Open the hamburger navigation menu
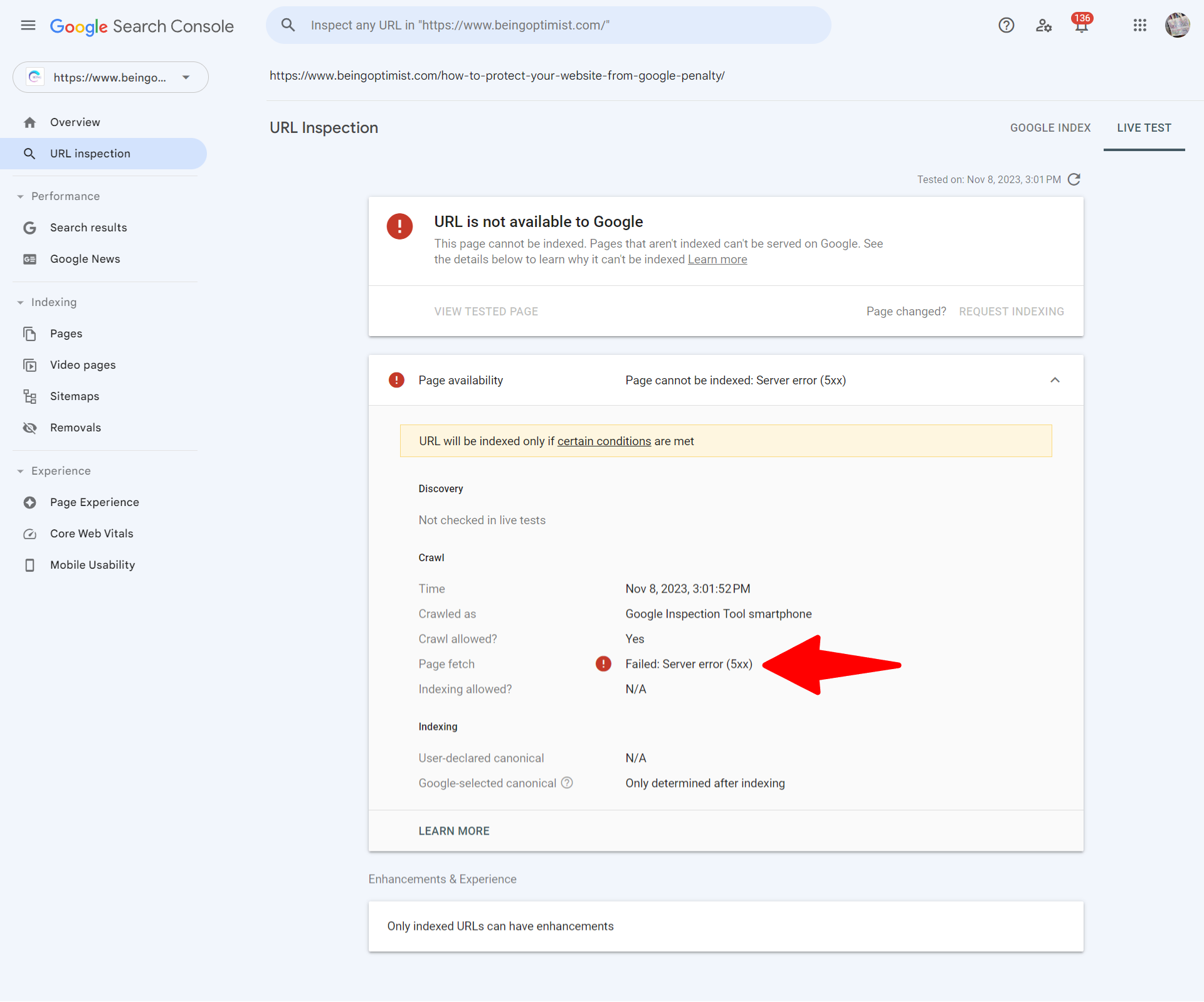The width and height of the screenshot is (1204, 1002). (x=28, y=25)
